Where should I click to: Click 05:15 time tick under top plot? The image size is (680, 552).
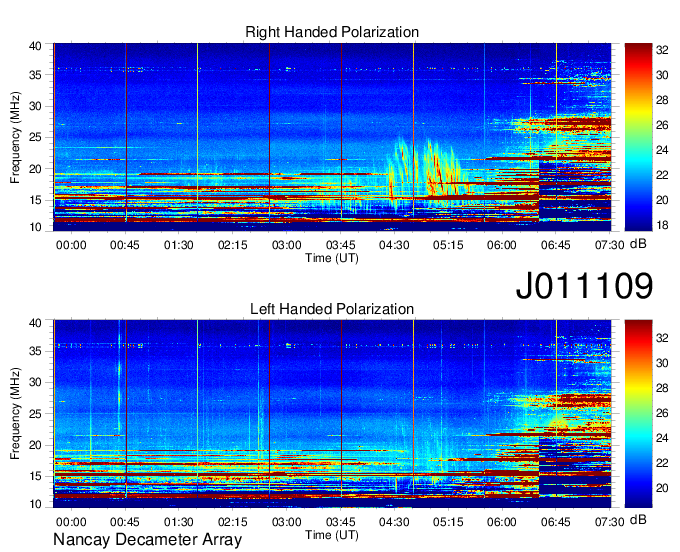coord(448,245)
